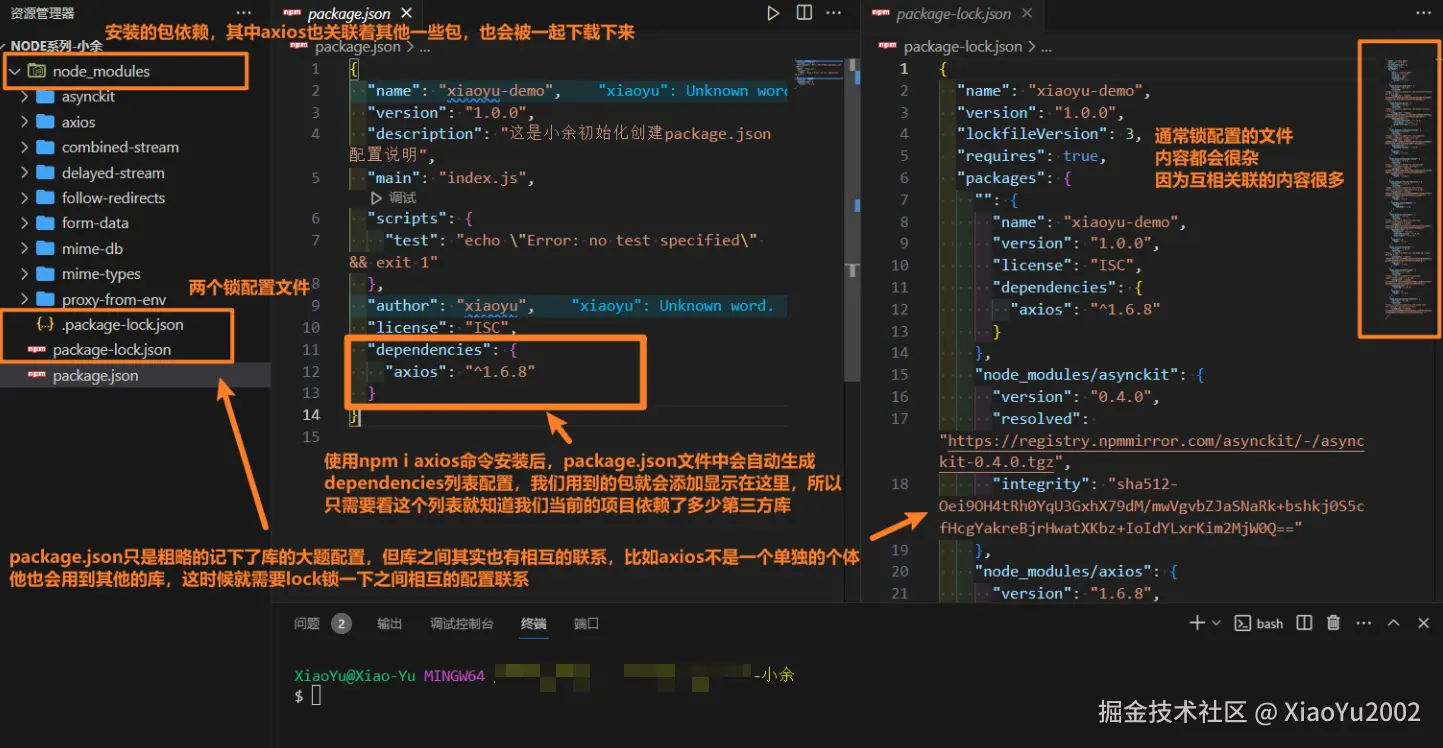Select the bash terminal instance

coord(1259,623)
